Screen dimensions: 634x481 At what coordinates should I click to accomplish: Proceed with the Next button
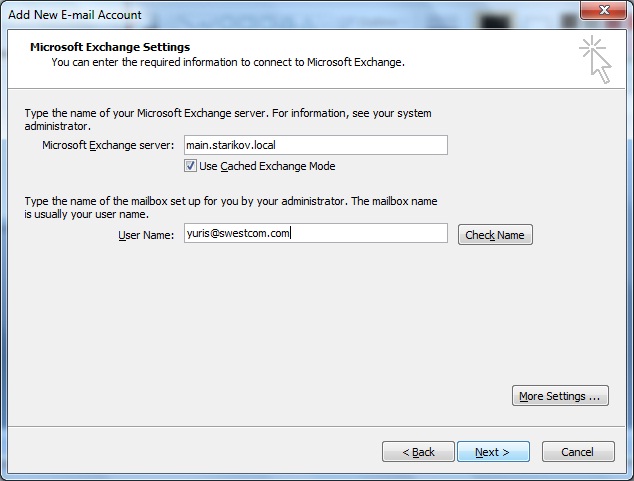tap(493, 452)
